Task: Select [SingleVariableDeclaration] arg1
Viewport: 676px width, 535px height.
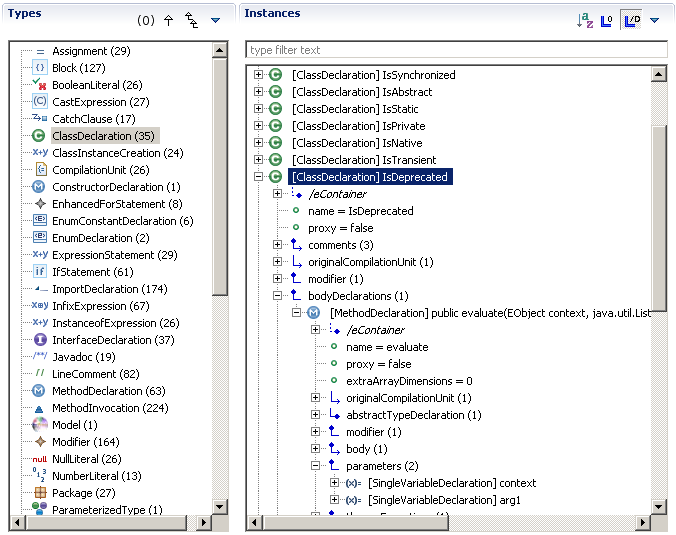Action: pyautogui.click(x=444, y=500)
